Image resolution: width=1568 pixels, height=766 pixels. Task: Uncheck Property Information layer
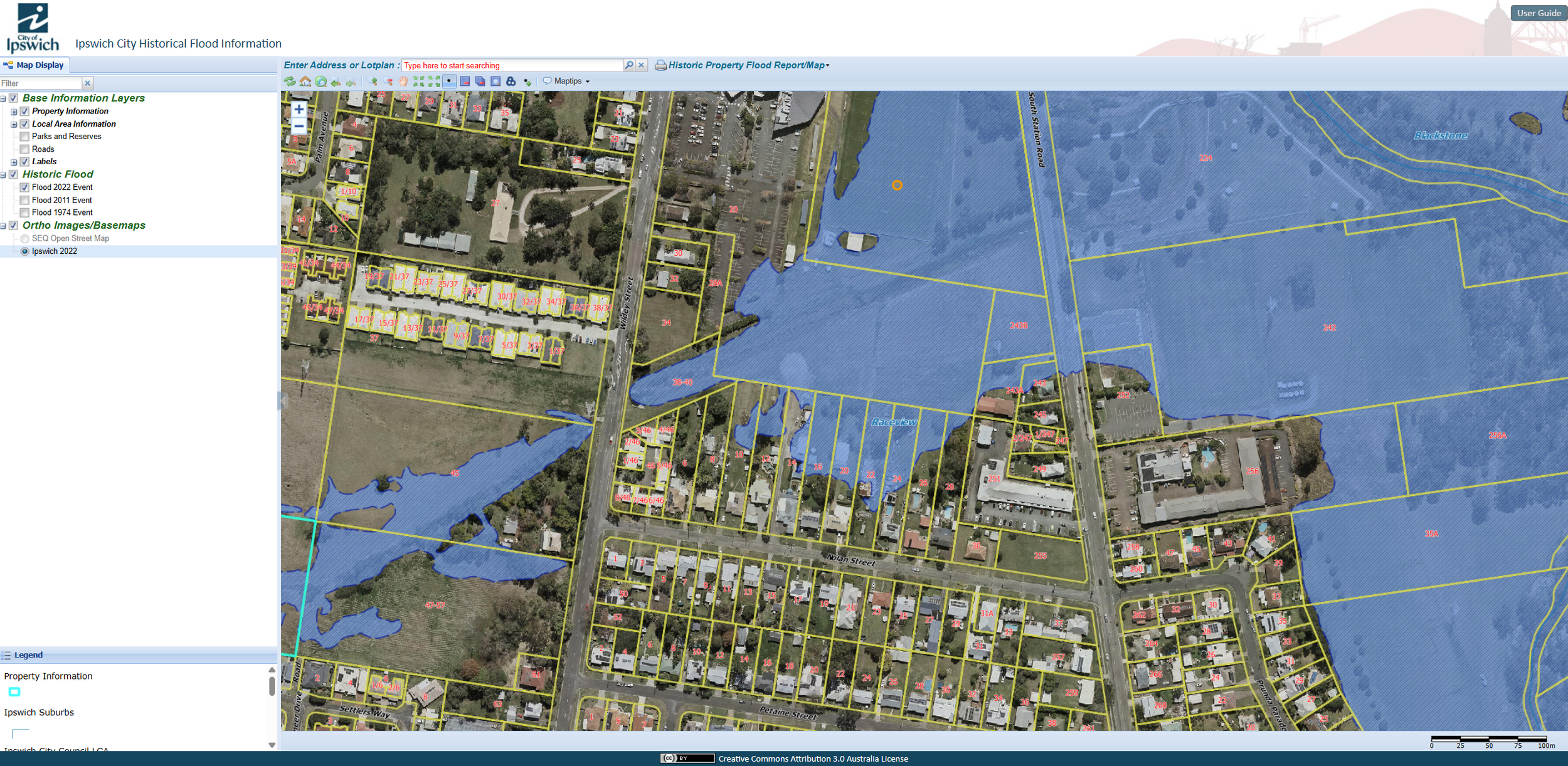(x=24, y=112)
